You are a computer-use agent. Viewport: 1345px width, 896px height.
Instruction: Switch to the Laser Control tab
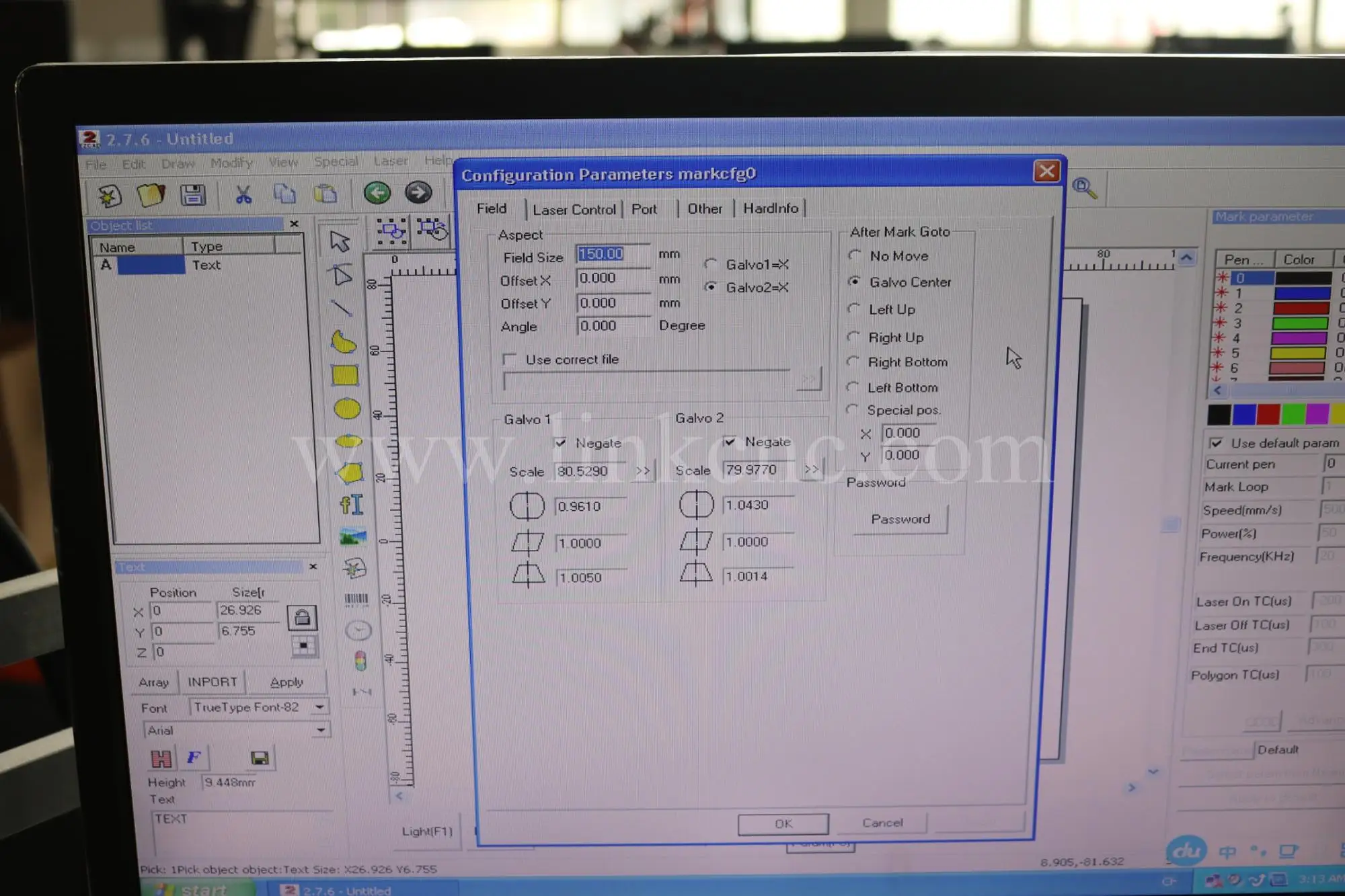[x=574, y=210]
